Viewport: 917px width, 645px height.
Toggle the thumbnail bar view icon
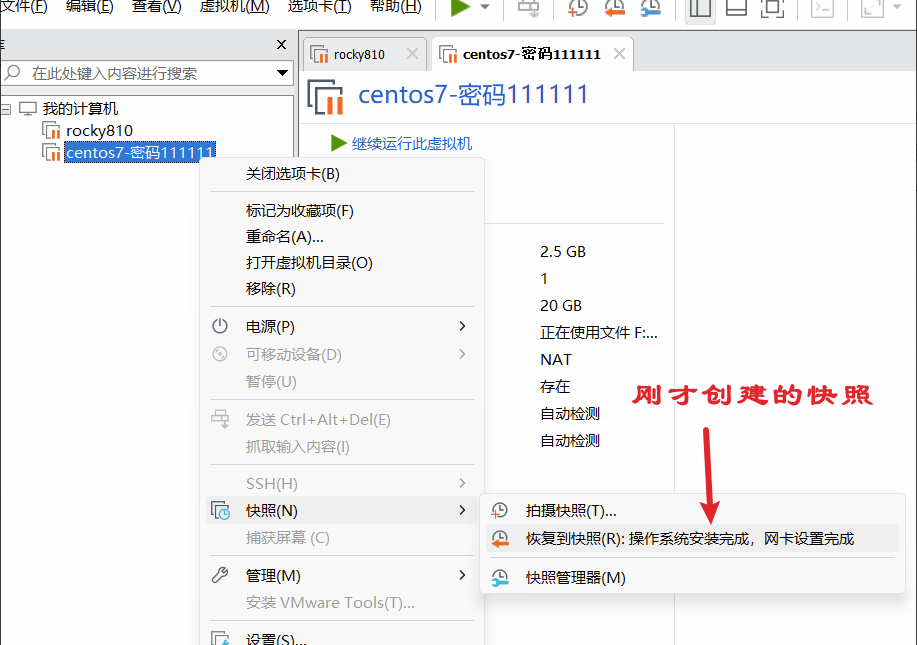point(736,8)
